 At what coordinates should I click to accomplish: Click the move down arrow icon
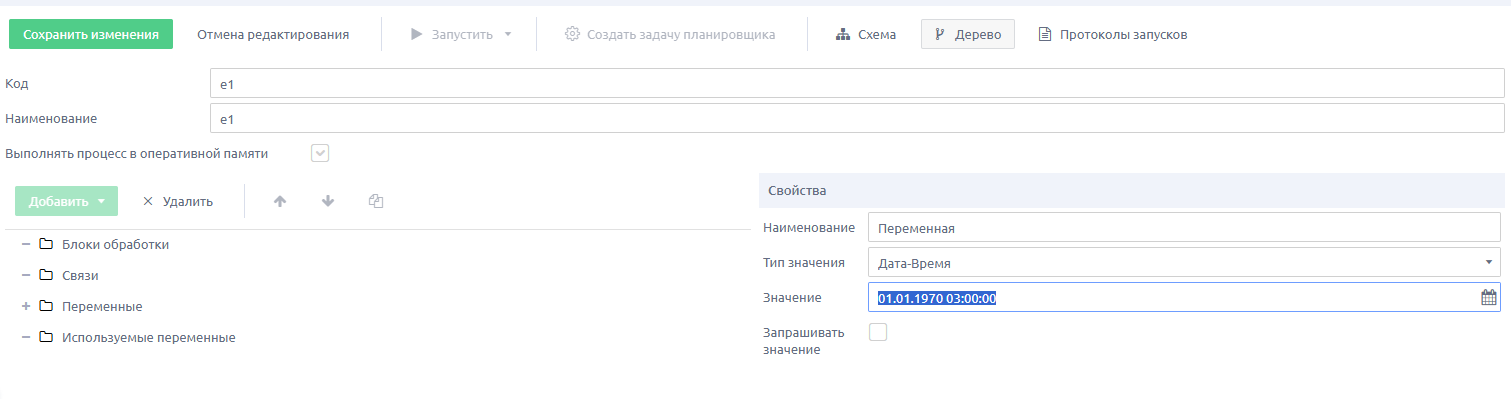point(328,201)
